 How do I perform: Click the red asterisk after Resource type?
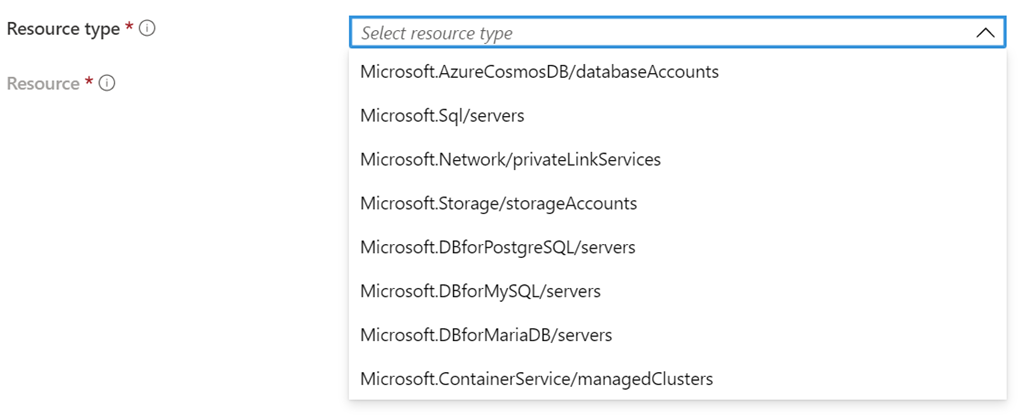pyautogui.click(x=129, y=28)
